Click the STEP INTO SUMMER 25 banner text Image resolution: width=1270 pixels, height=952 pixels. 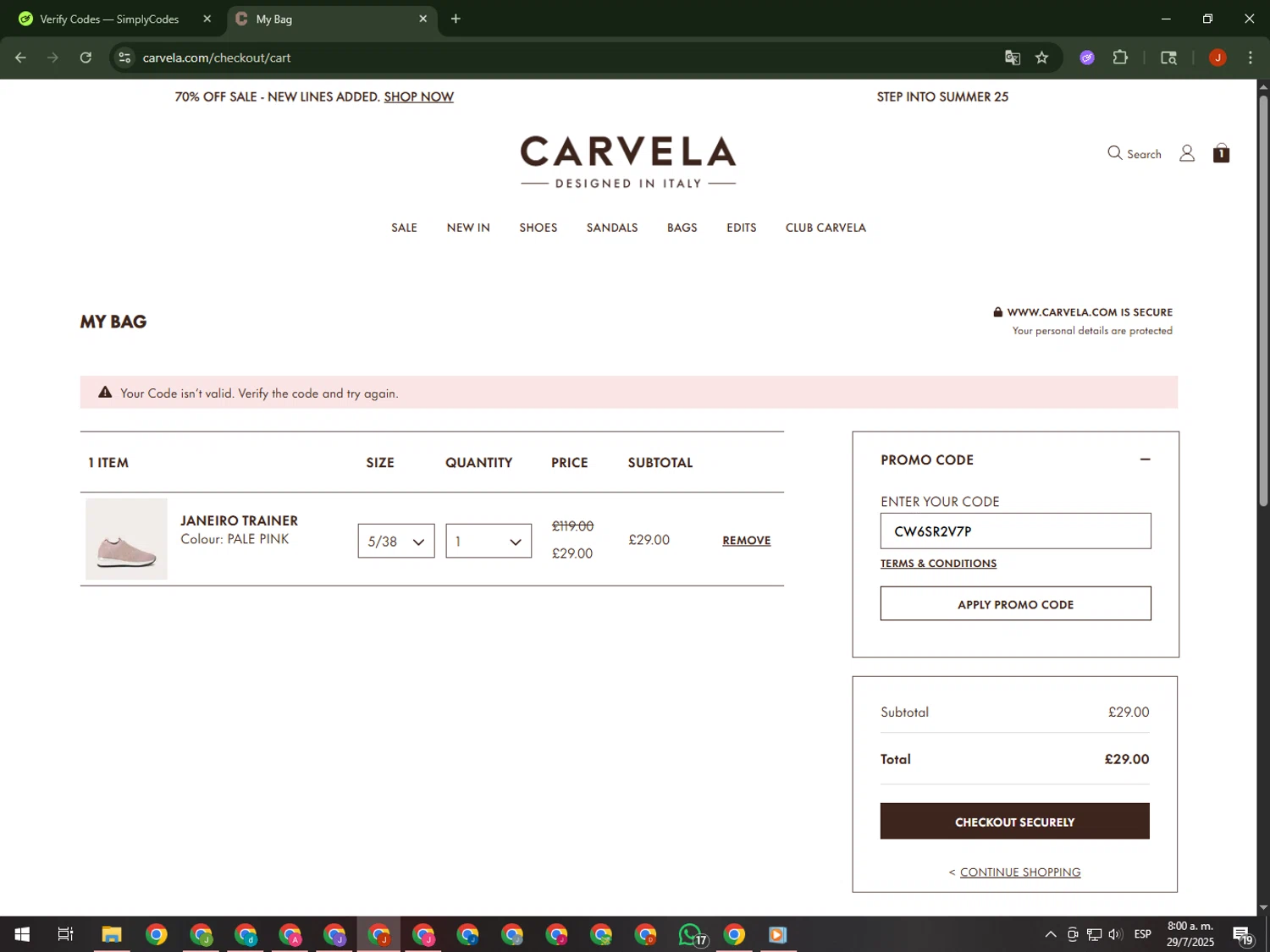click(942, 96)
